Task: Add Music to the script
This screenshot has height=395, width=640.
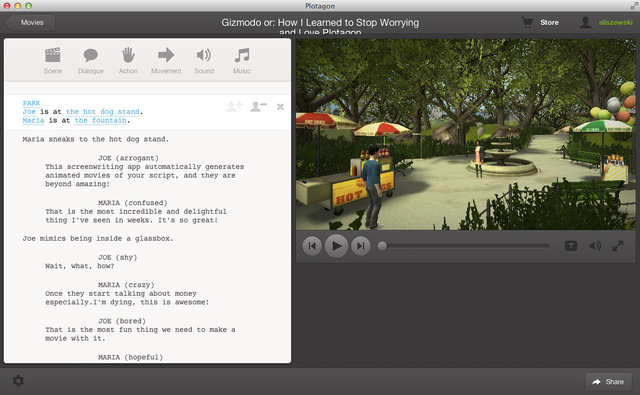Action: 242,61
